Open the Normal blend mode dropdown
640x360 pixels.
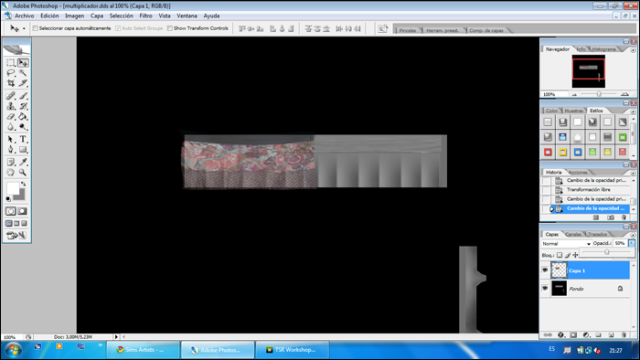pos(566,244)
